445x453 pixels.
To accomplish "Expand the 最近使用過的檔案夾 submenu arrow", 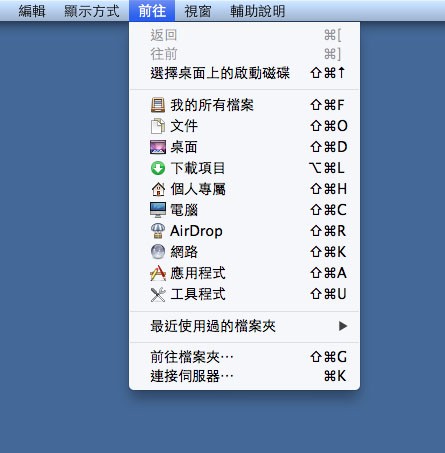I will pyautogui.click(x=343, y=326).
